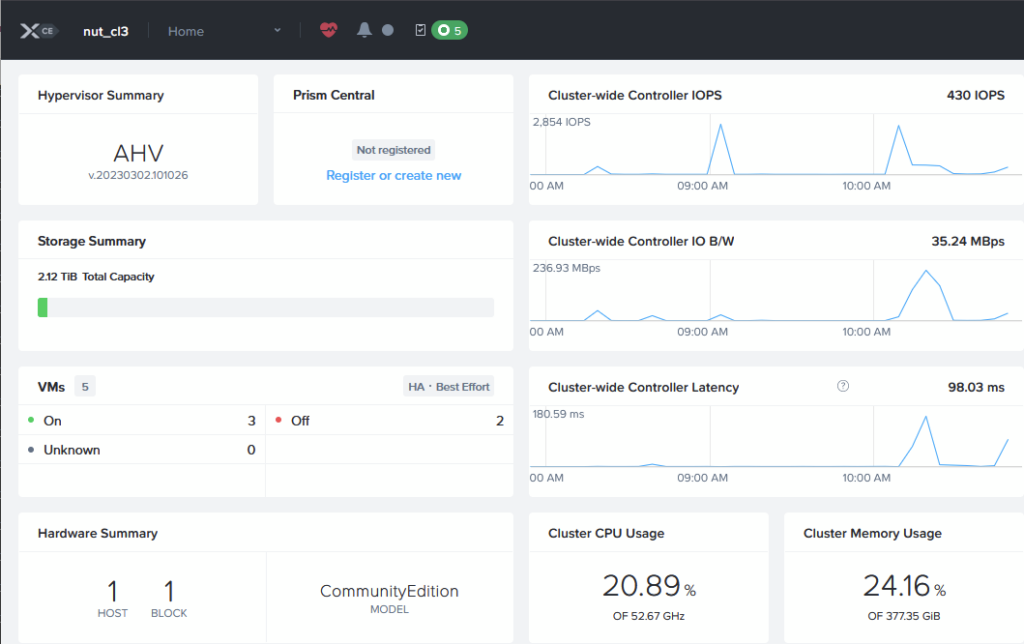Click the Storage Summary capacity bar
This screenshot has width=1024, height=644.
pos(265,307)
